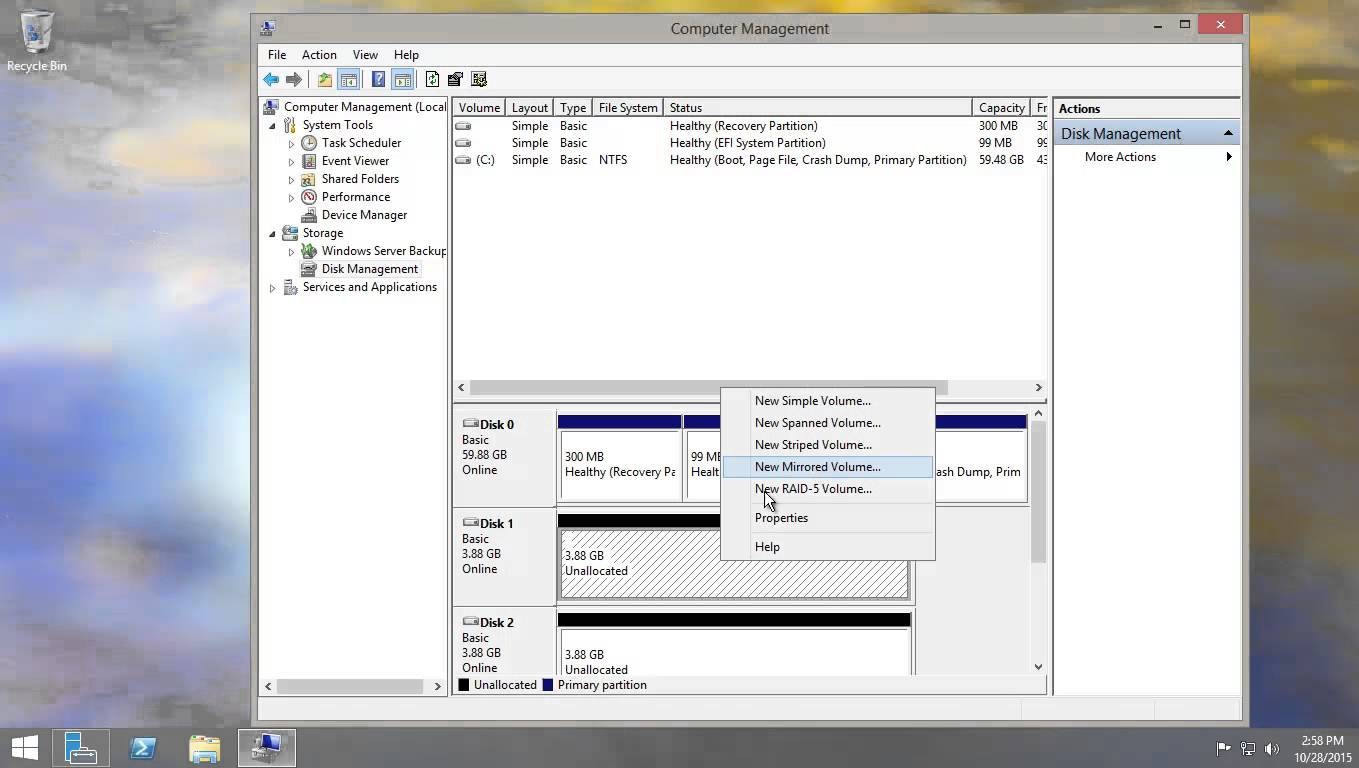The width and height of the screenshot is (1359, 768).
Task: Click the volume speaker tray icon
Action: tap(1272, 748)
